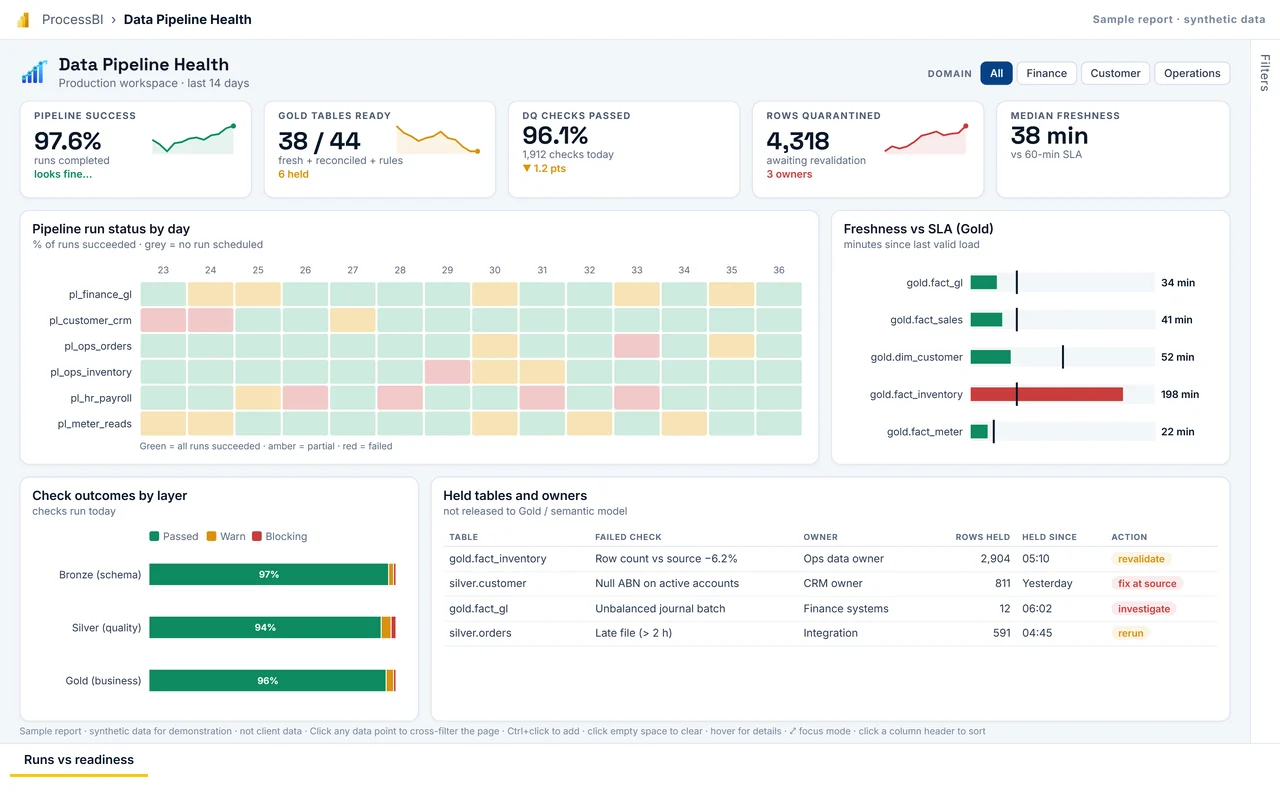Click the investigate action for gold.fact_gl
Image resolution: width=1280 pixels, height=800 pixels.
[x=1144, y=608]
